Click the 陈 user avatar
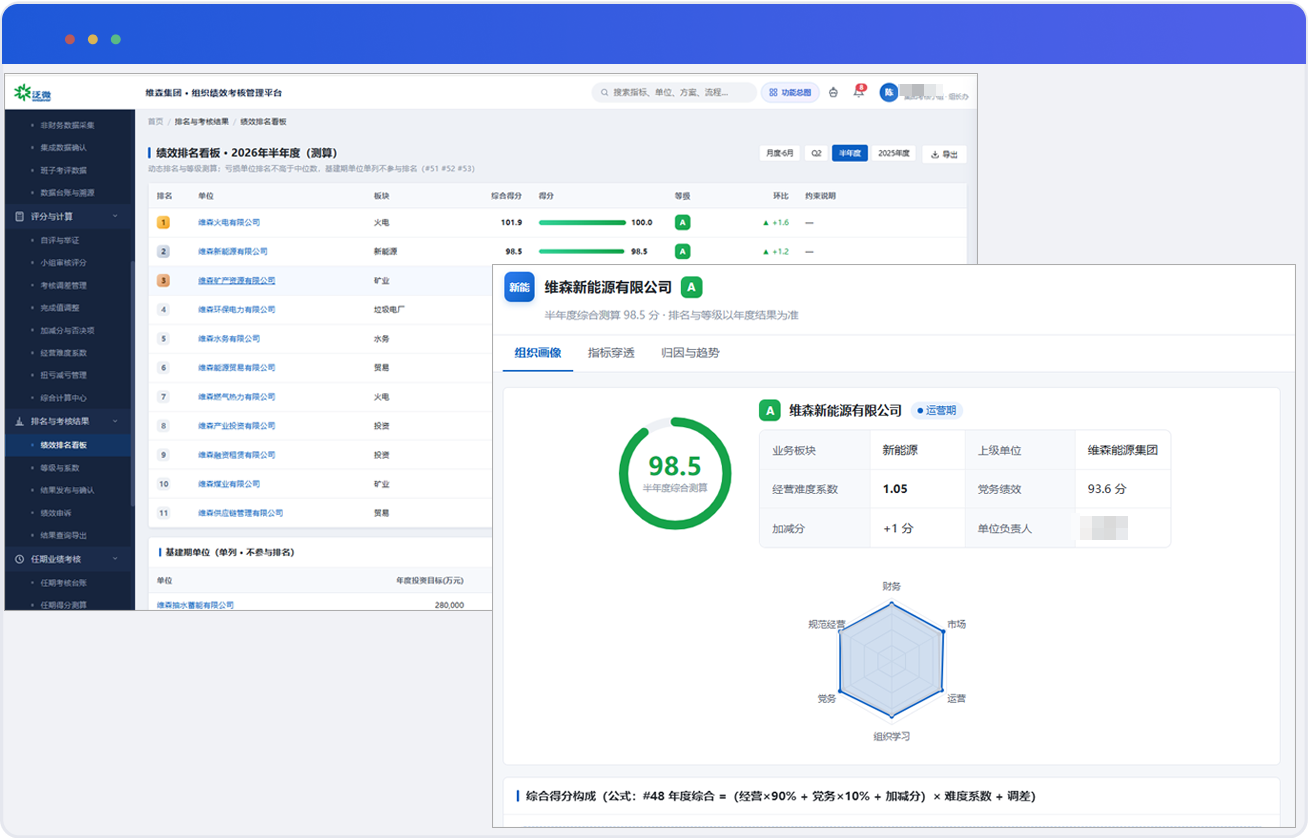The width and height of the screenshot is (1308, 838). pos(888,92)
